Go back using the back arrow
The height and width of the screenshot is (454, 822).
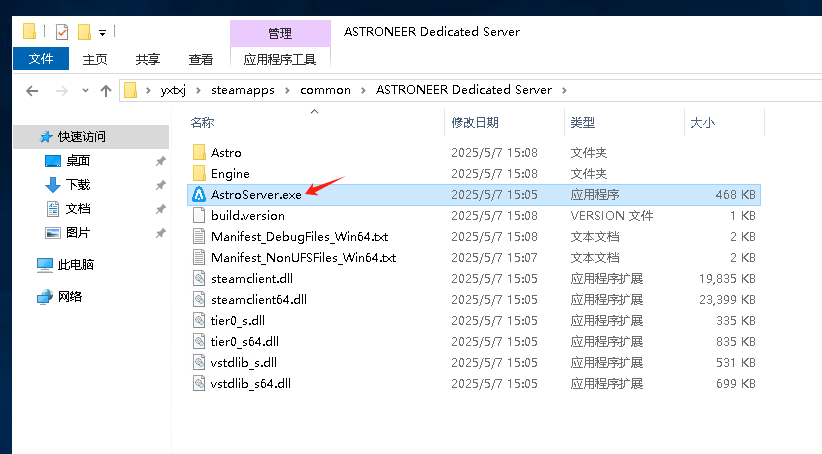click(32, 91)
